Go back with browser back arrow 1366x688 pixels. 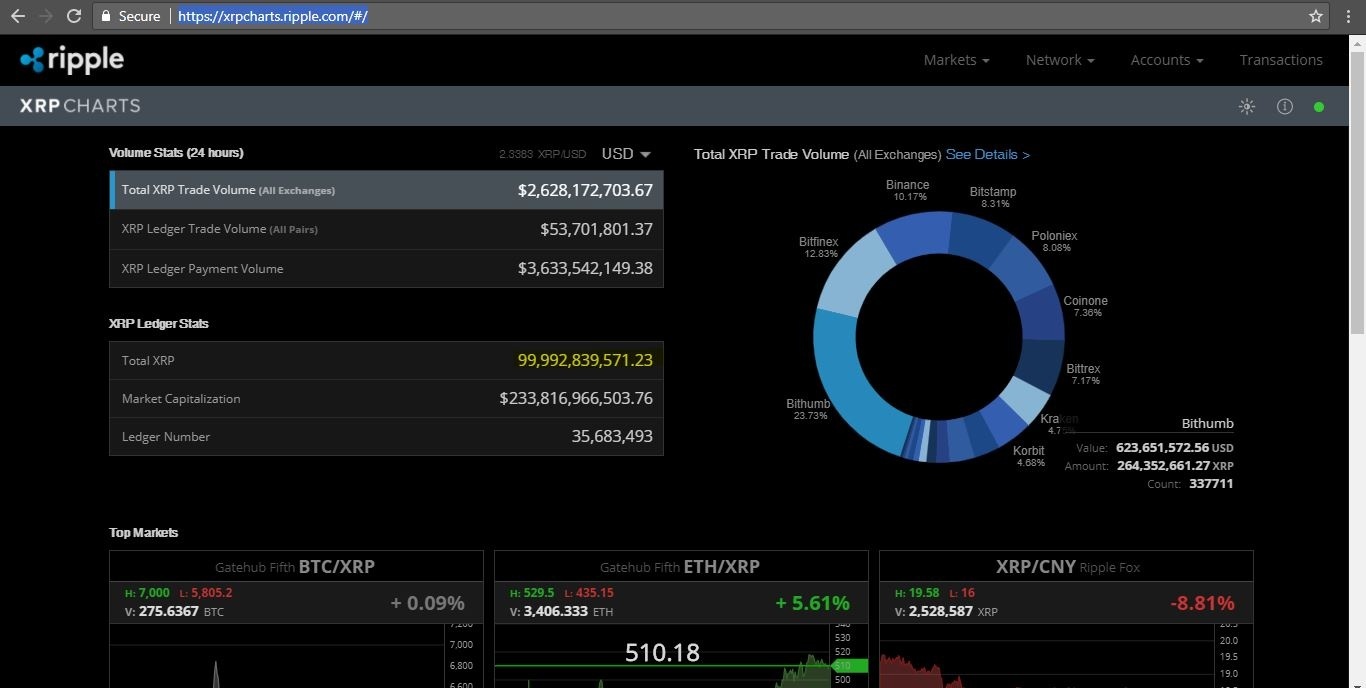coord(17,16)
